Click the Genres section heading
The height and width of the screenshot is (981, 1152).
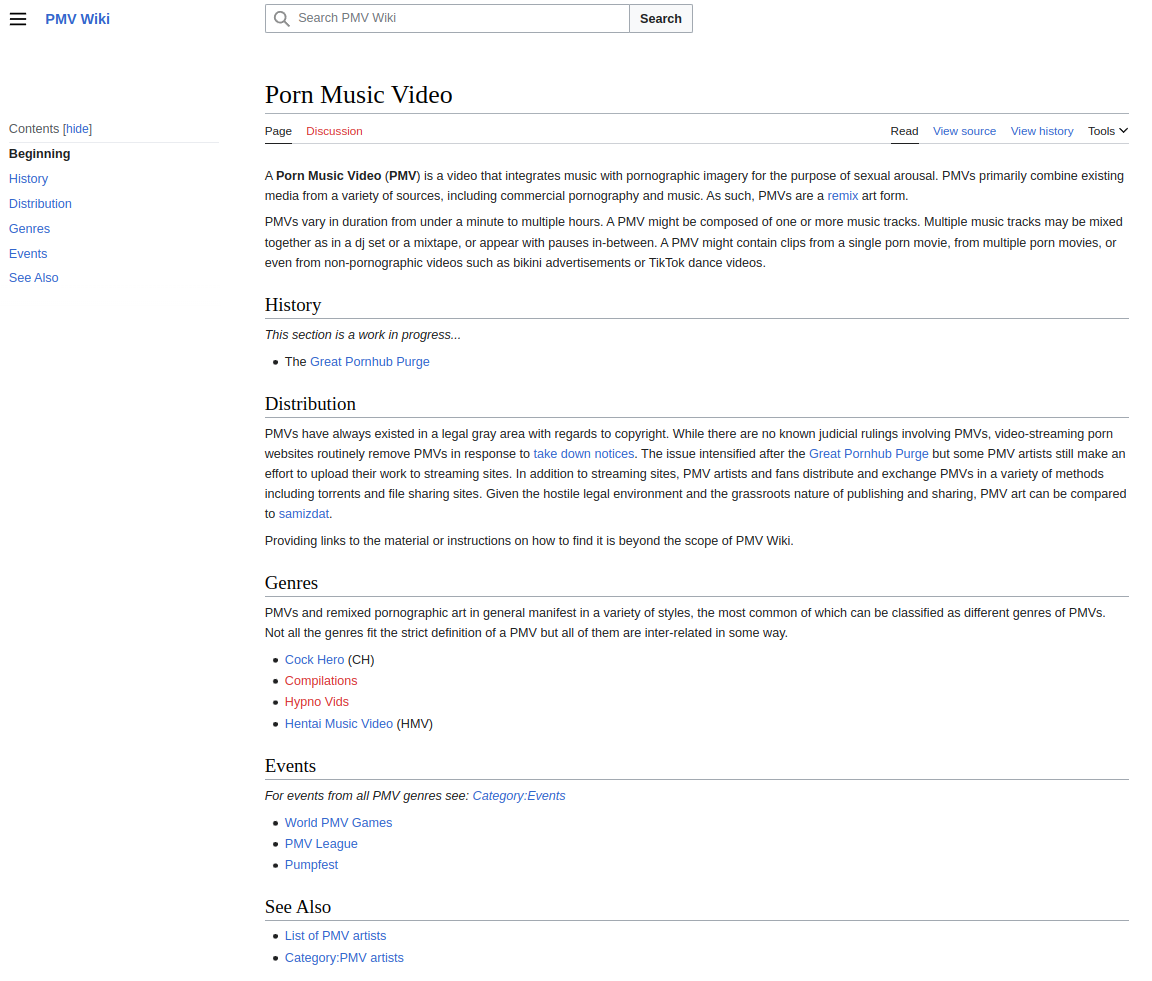pyautogui.click(x=292, y=583)
